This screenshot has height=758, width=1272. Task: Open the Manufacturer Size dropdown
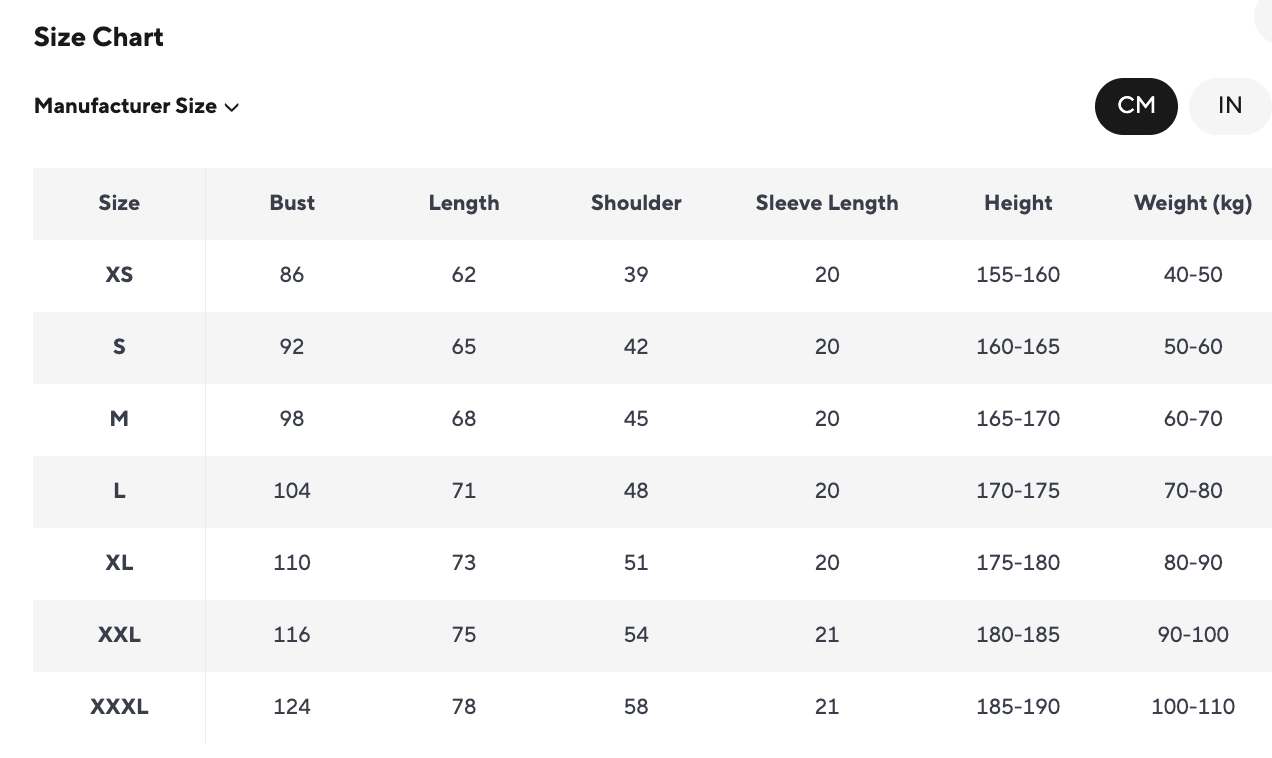137,106
